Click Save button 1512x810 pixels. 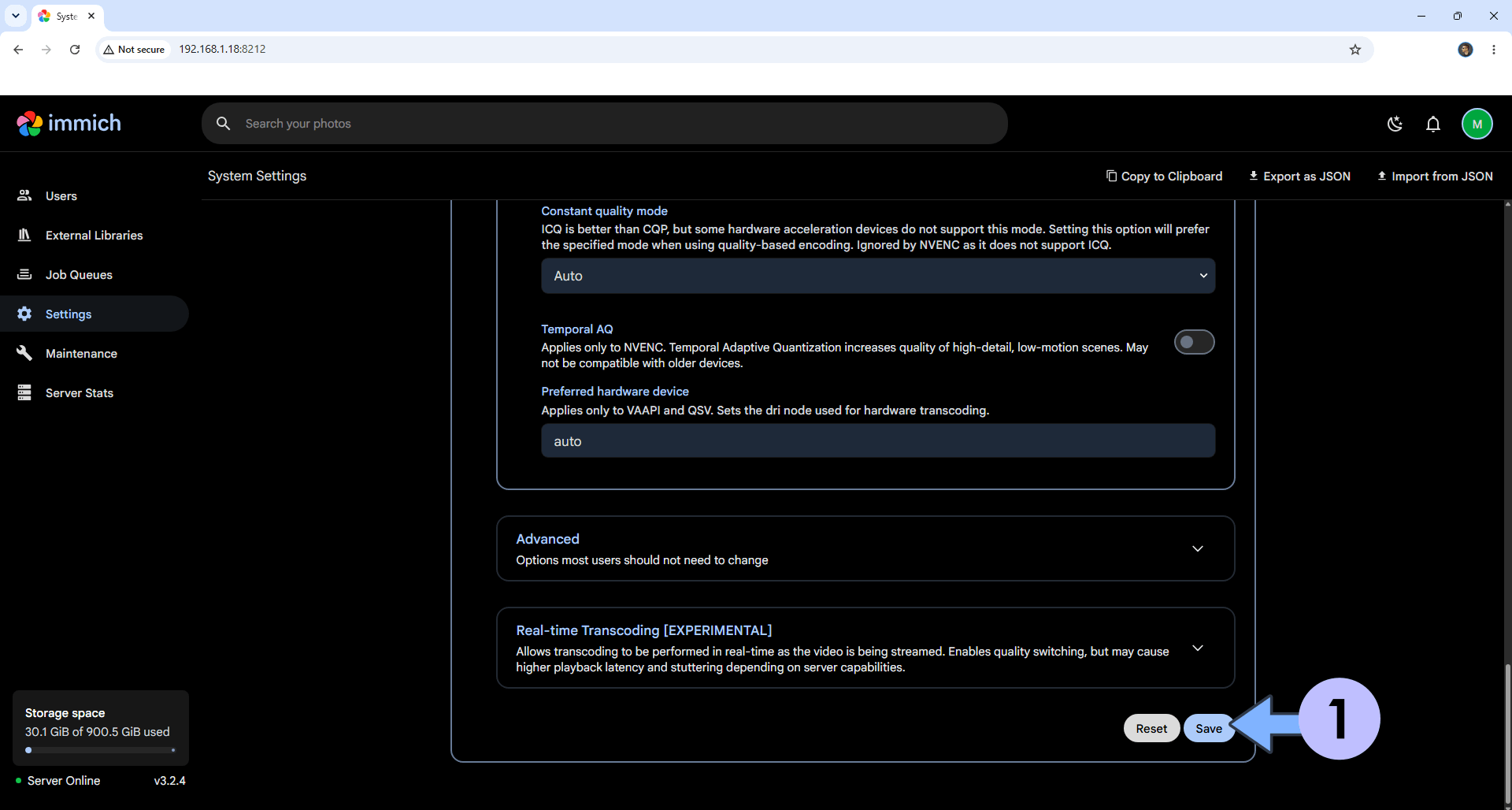tap(1209, 728)
